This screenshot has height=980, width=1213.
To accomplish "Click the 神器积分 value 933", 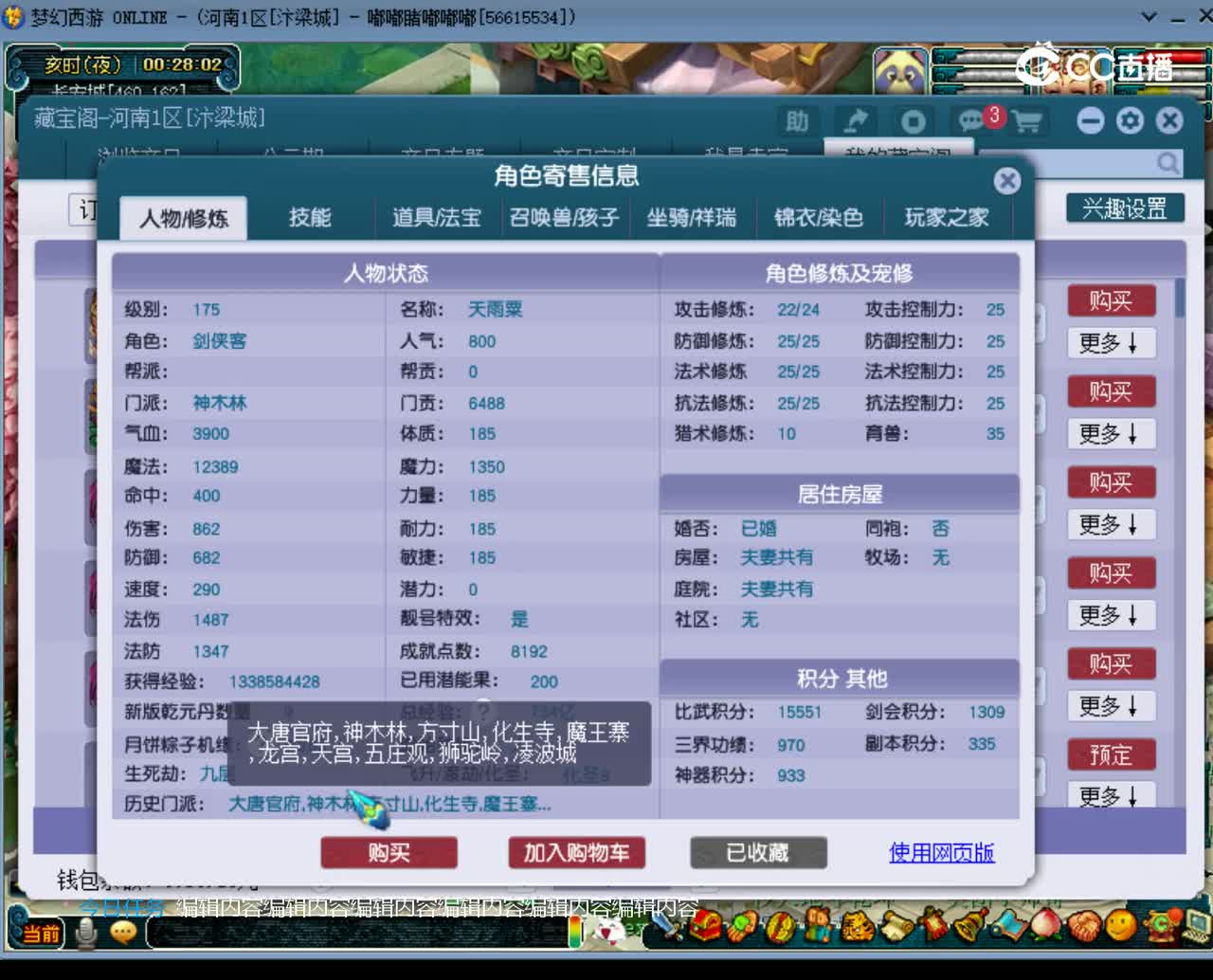I will (x=790, y=775).
